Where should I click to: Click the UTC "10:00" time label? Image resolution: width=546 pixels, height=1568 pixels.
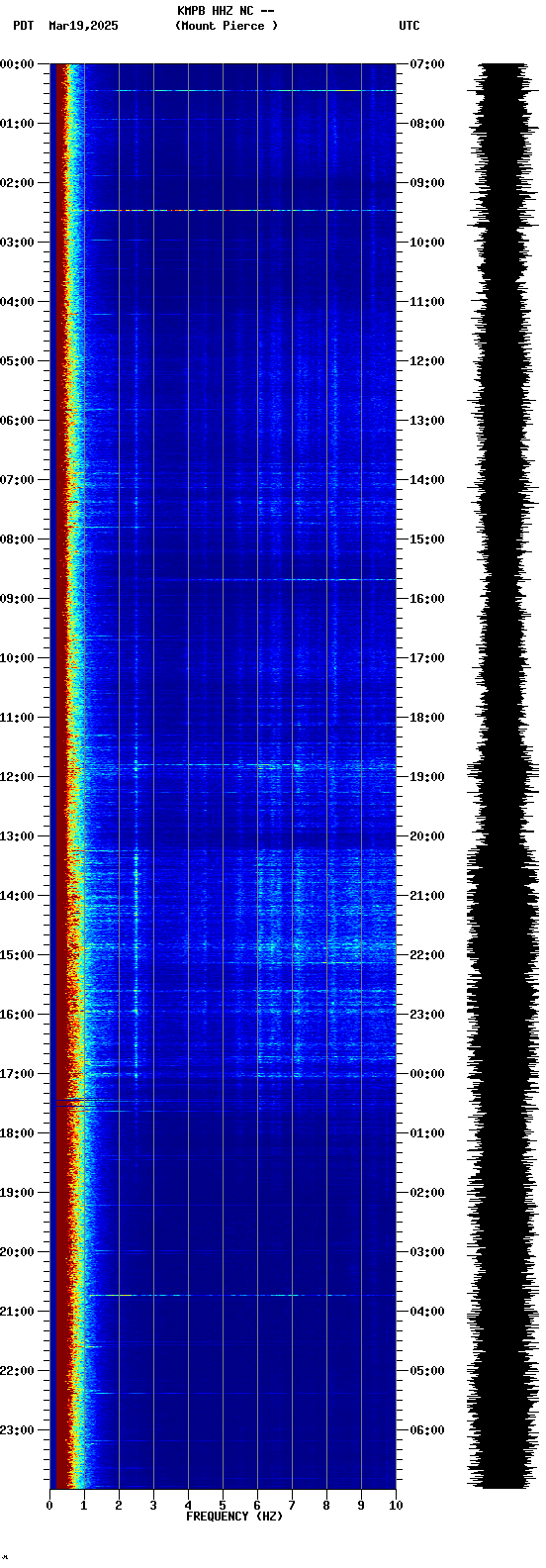point(427,243)
